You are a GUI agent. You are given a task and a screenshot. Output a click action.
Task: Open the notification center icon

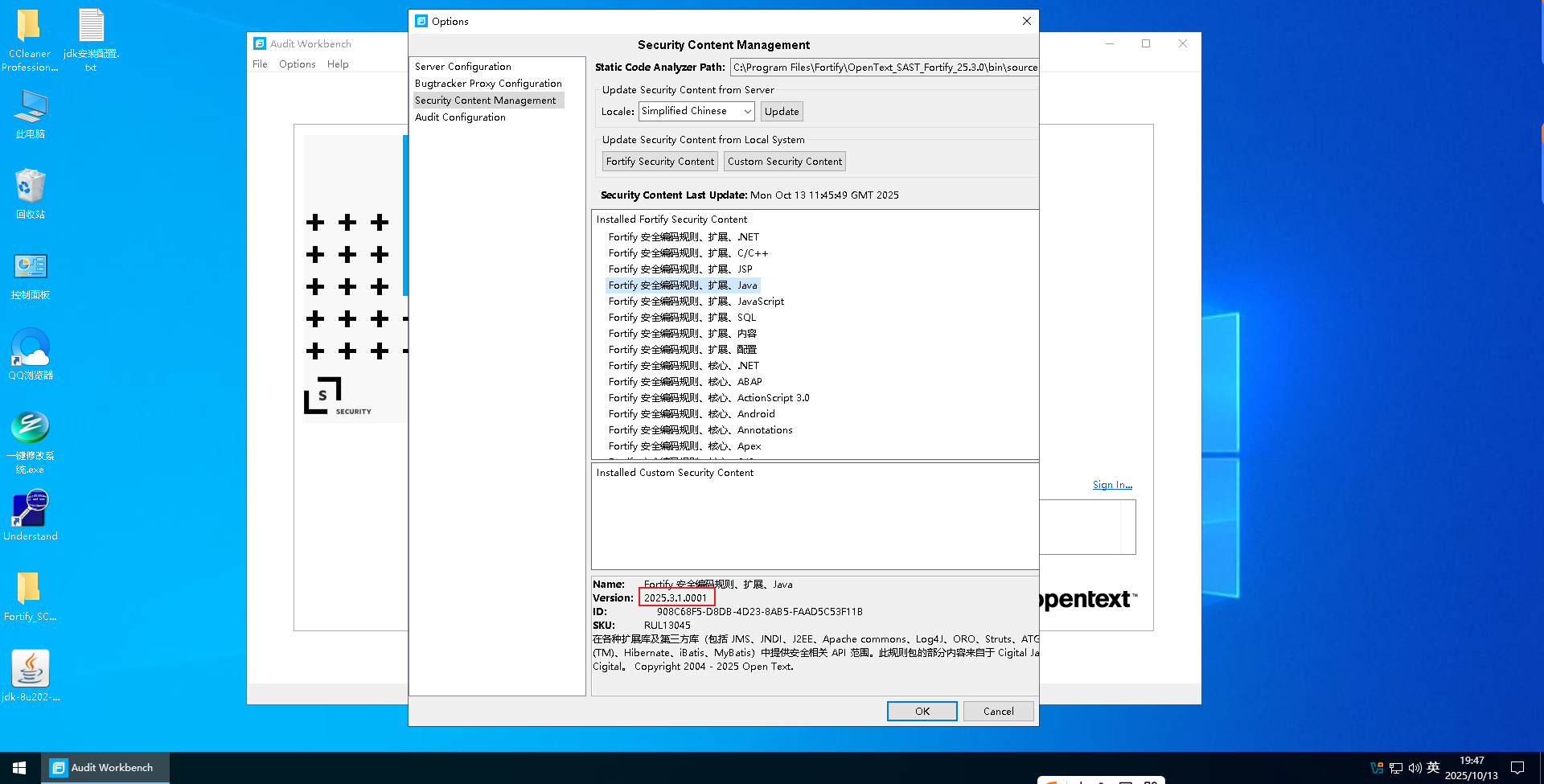1517,768
